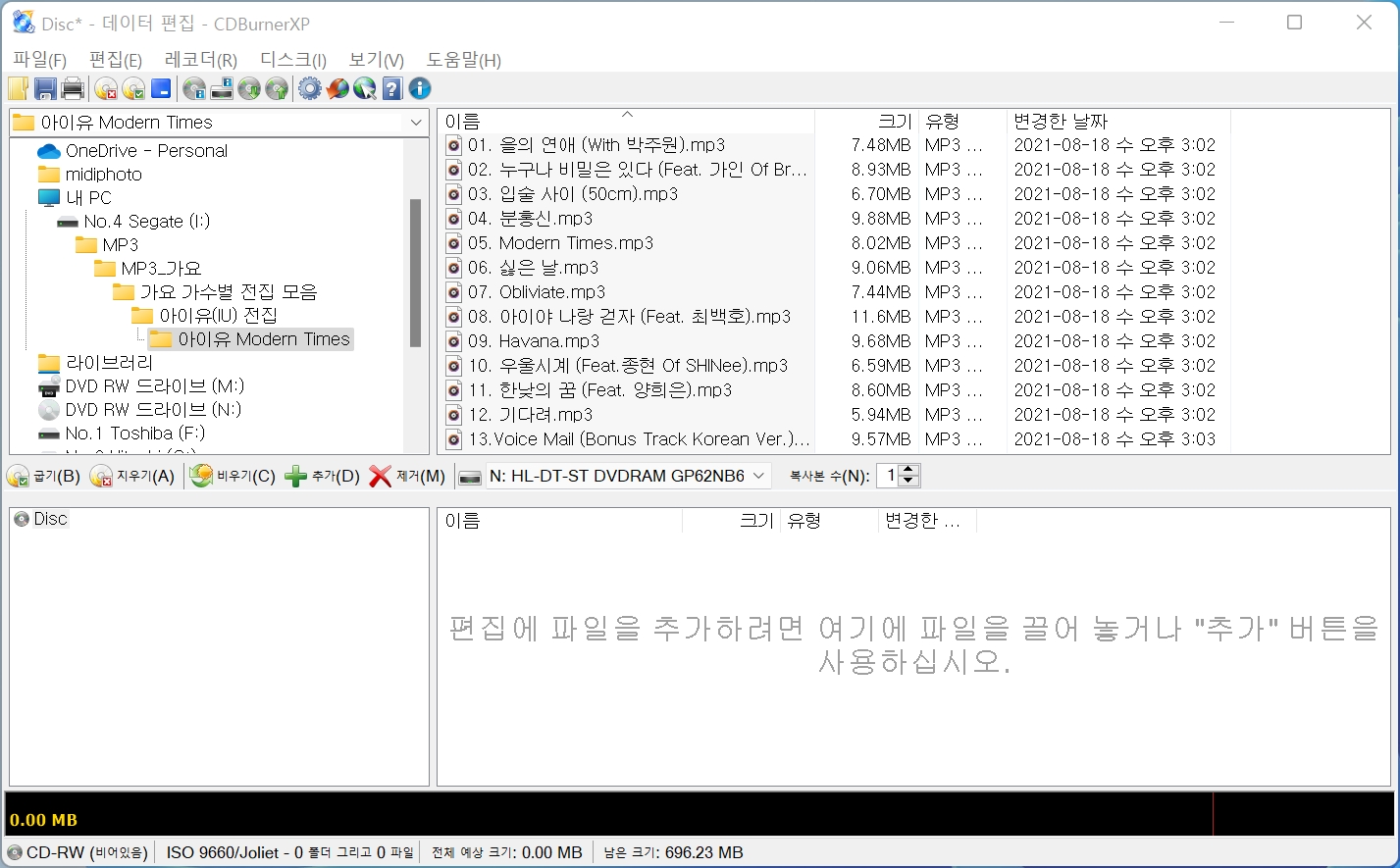The width and height of the screenshot is (1400, 868).
Task: Click the drive information toolbar icon
Action: tap(222, 89)
